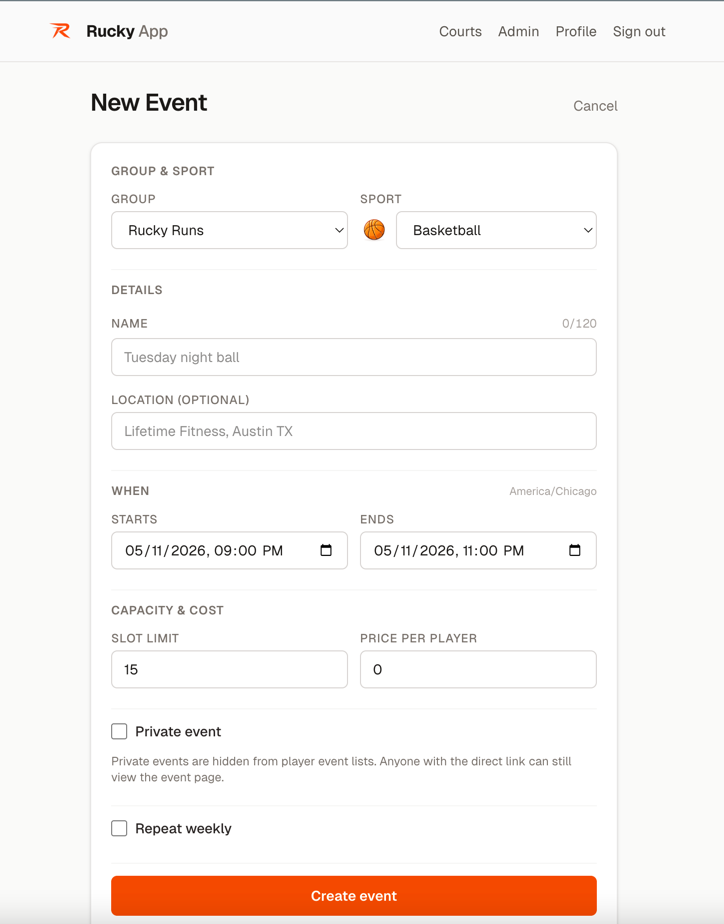Tick the Private event checkbox
The width and height of the screenshot is (724, 924).
(x=119, y=731)
